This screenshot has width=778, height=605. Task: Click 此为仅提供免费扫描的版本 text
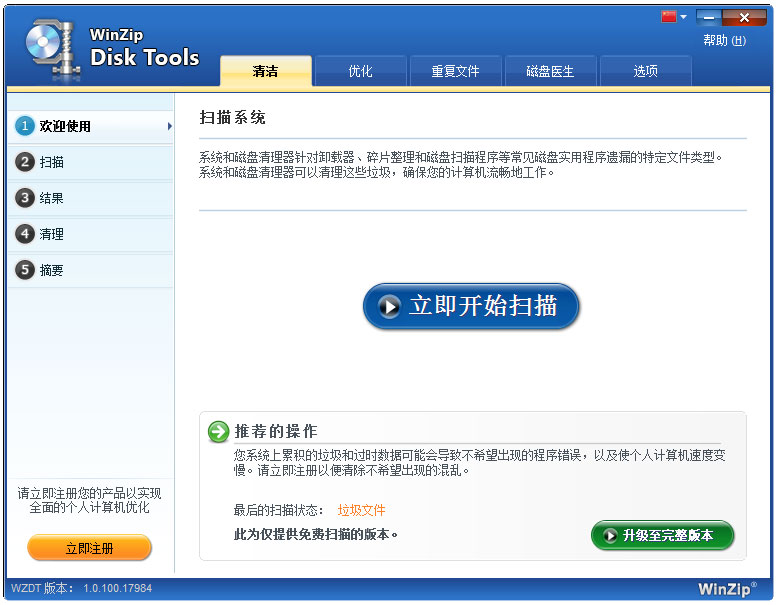coord(316,535)
